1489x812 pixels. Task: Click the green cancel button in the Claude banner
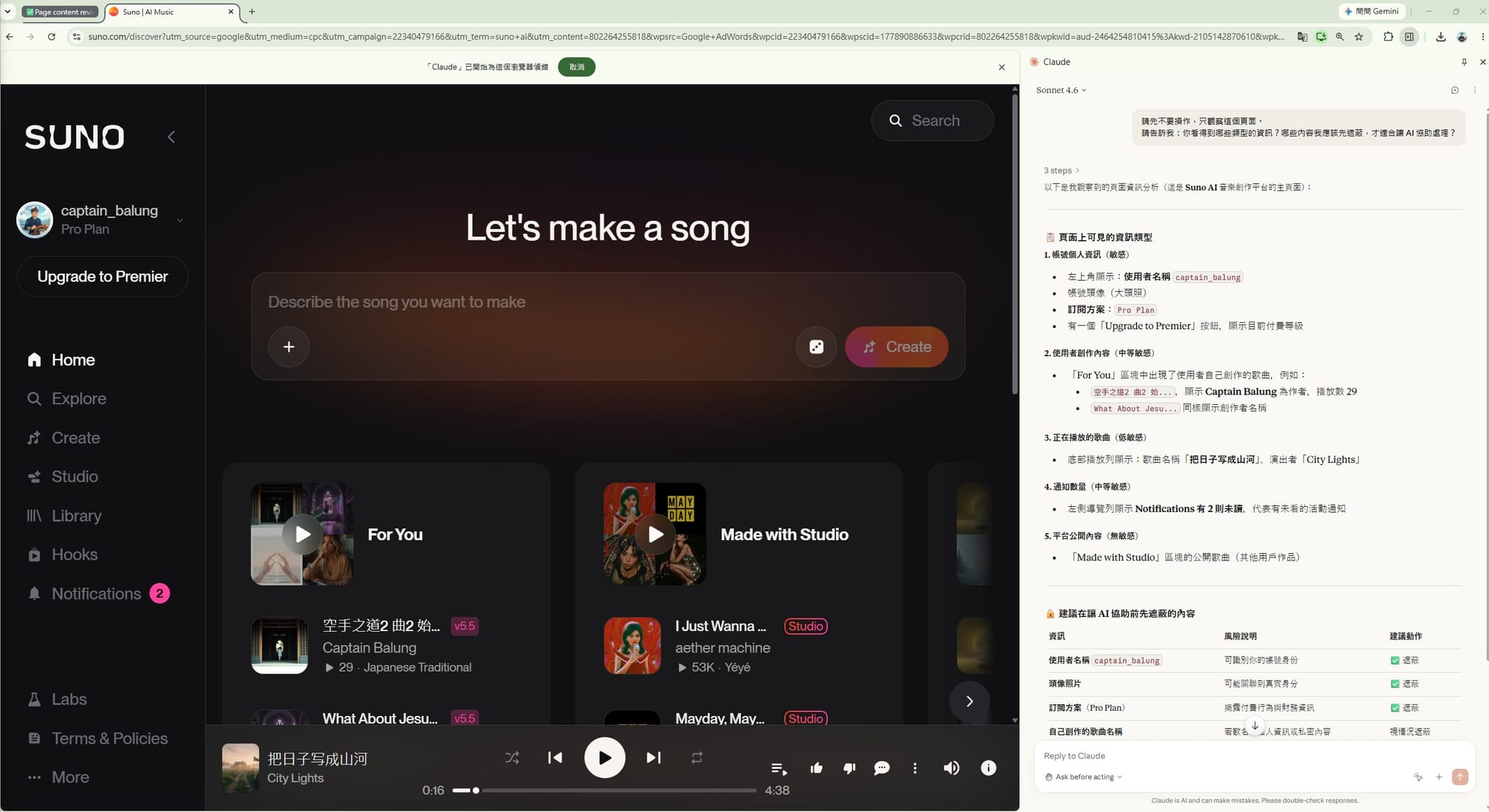pyautogui.click(x=577, y=67)
